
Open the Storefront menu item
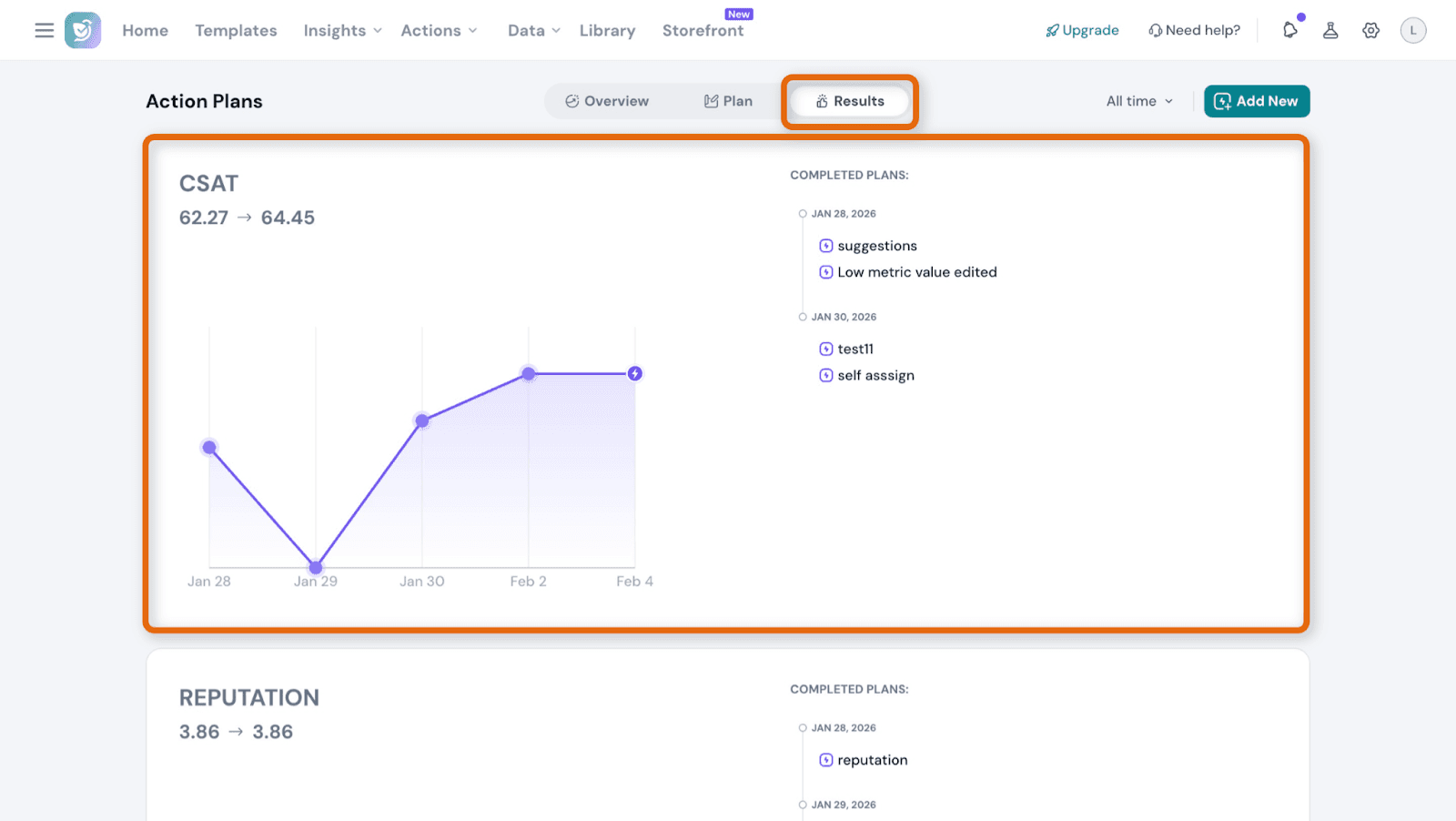click(x=703, y=30)
